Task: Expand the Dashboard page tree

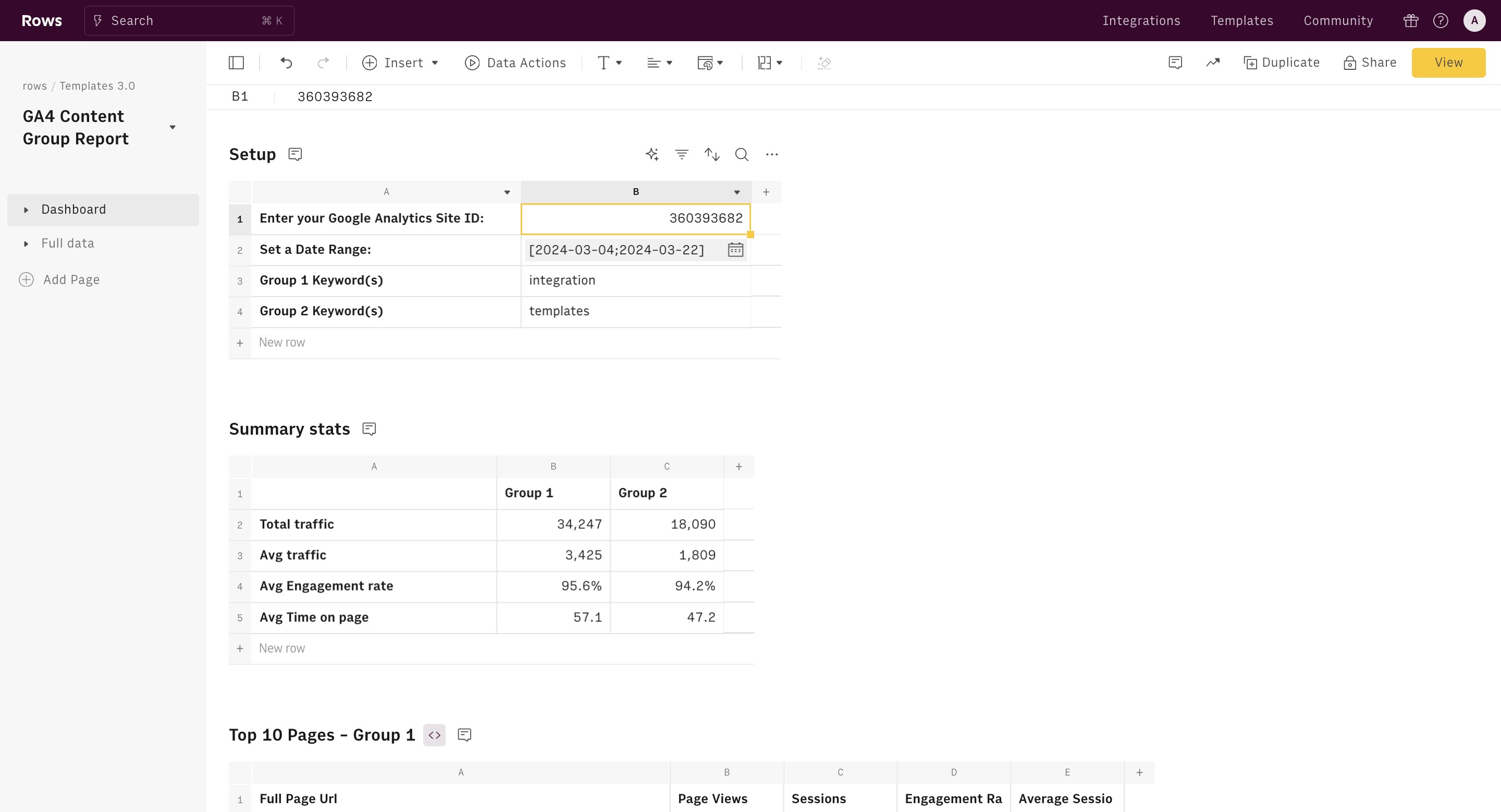Action: click(x=26, y=210)
